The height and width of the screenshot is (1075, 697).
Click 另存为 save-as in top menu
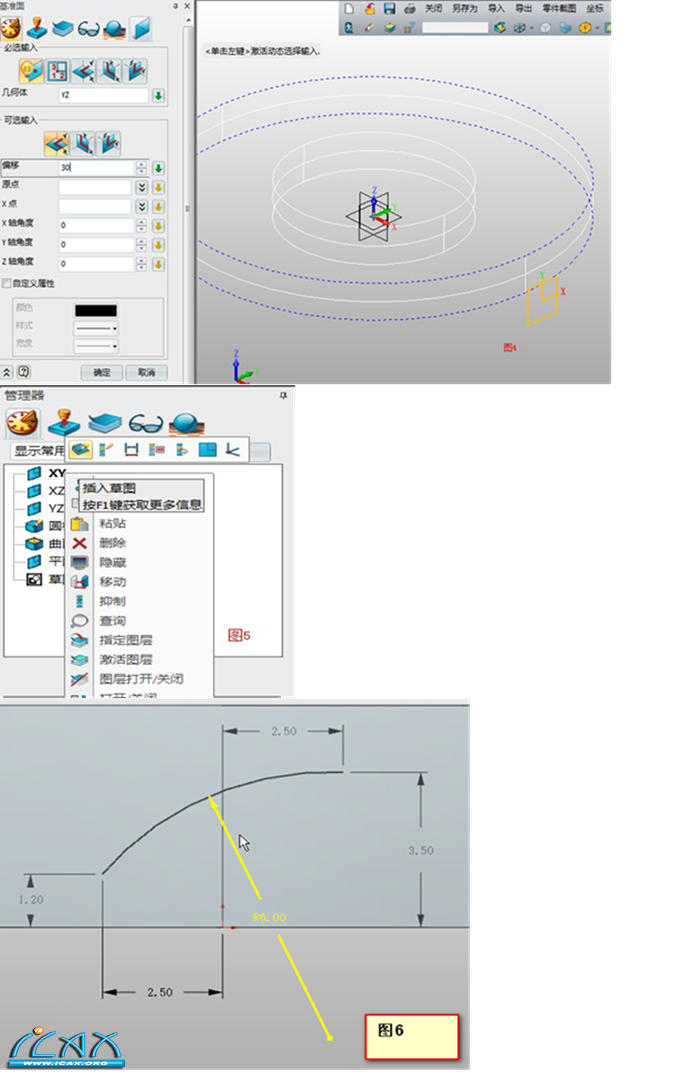[464, 8]
